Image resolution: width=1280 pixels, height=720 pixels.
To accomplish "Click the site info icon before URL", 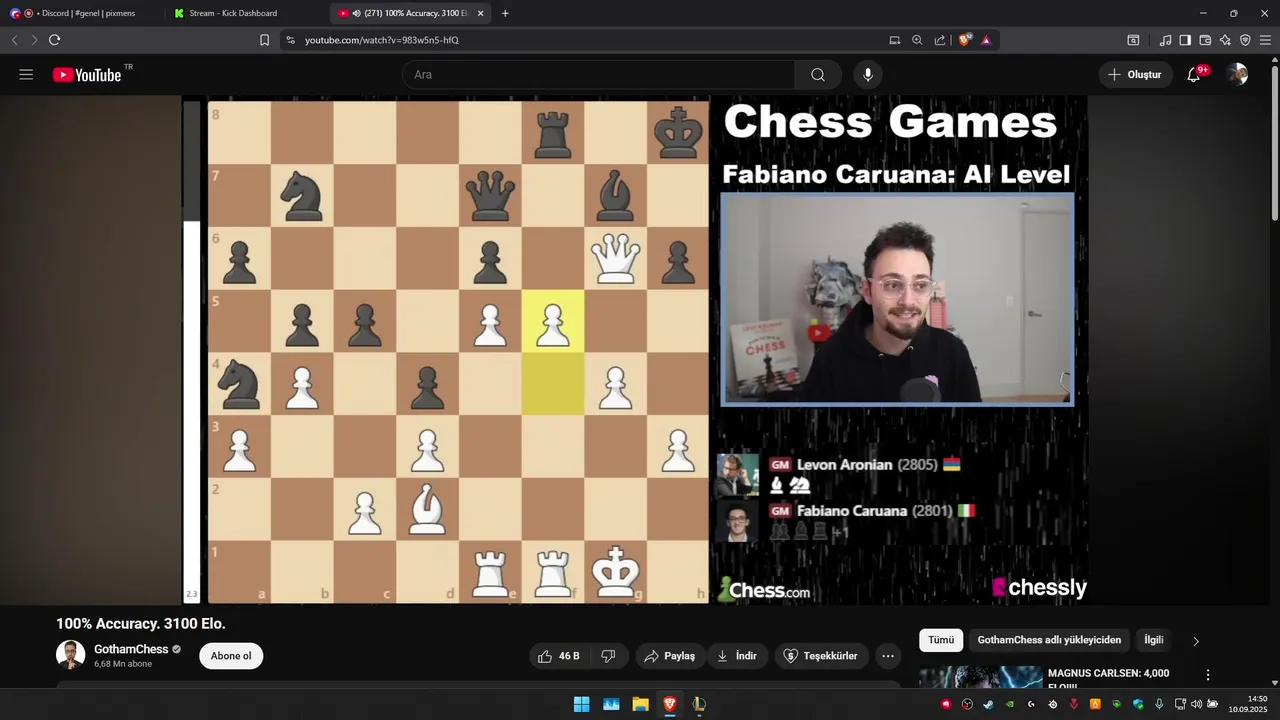I will [290, 40].
